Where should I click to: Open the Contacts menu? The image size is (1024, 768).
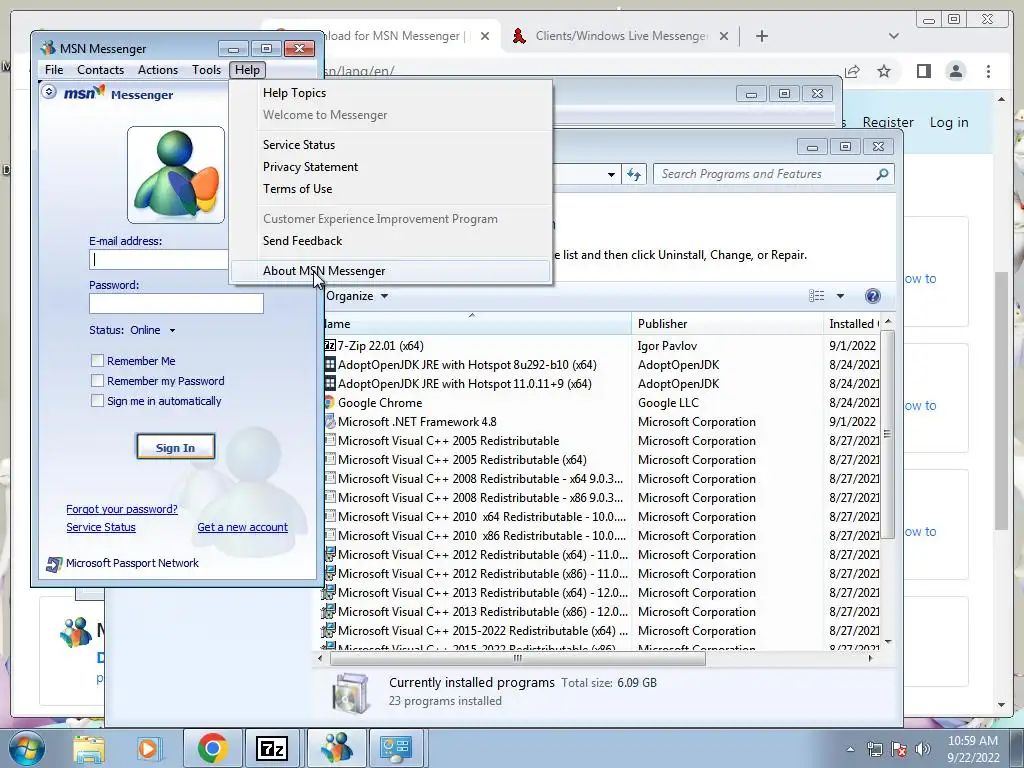[x=101, y=70]
